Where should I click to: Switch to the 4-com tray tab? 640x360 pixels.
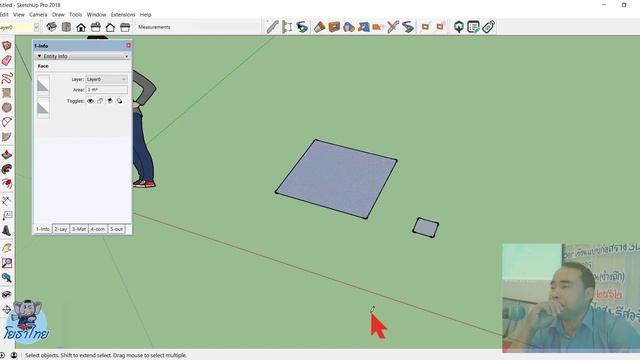[x=98, y=229]
